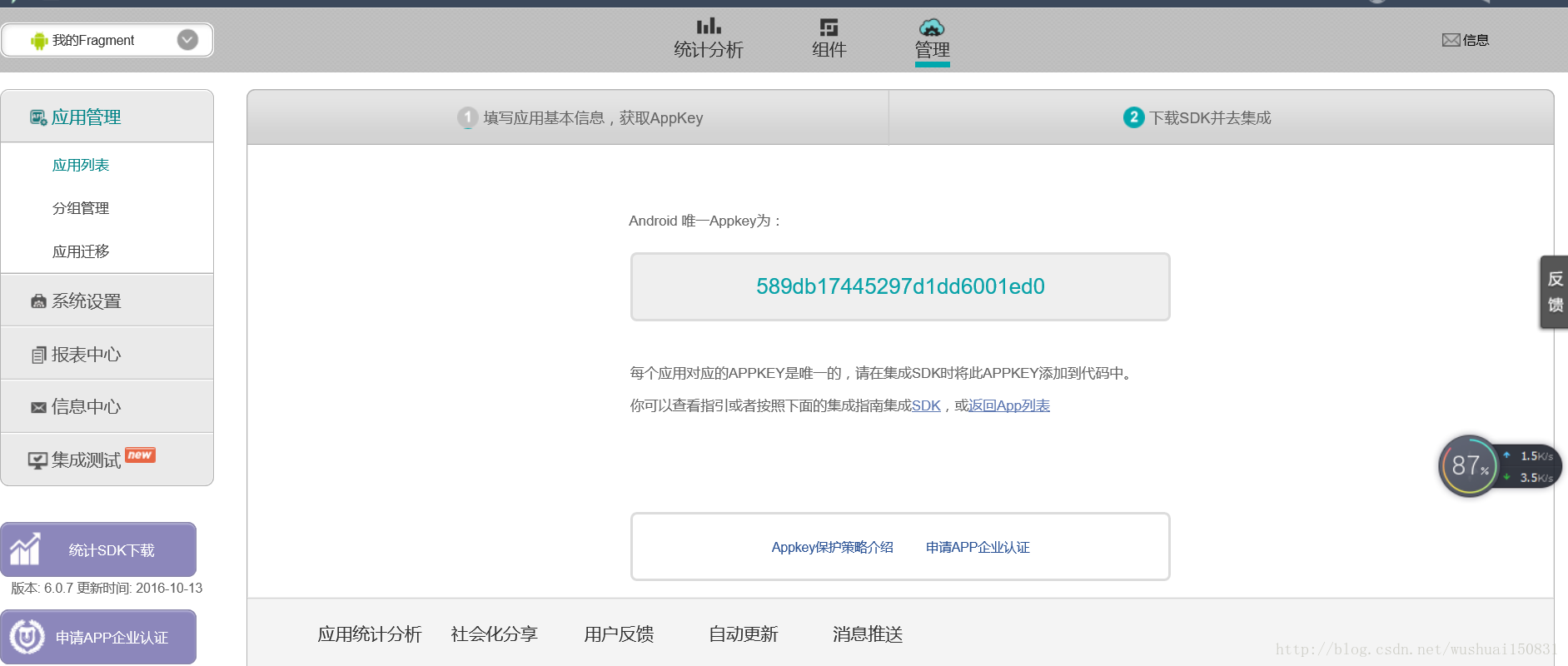
Task: Select 分组管理 in the sidebar
Action: tap(81, 208)
